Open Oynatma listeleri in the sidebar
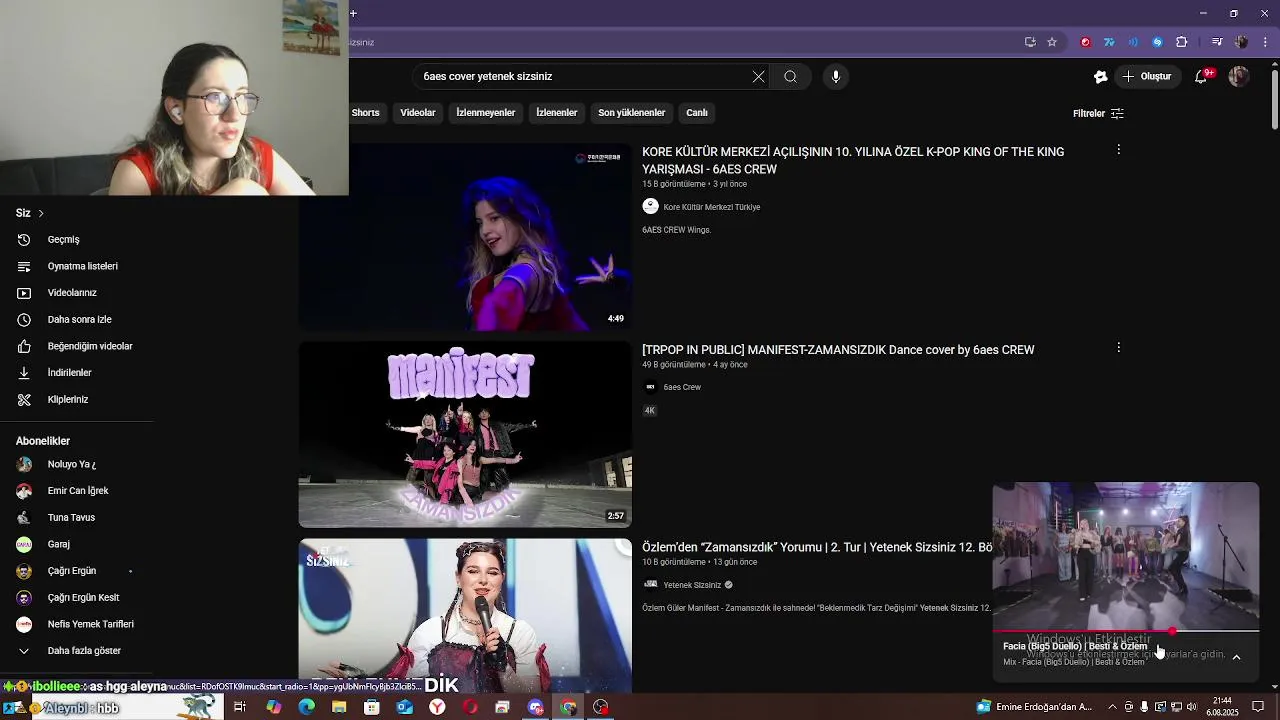The image size is (1280, 720). pos(80,266)
